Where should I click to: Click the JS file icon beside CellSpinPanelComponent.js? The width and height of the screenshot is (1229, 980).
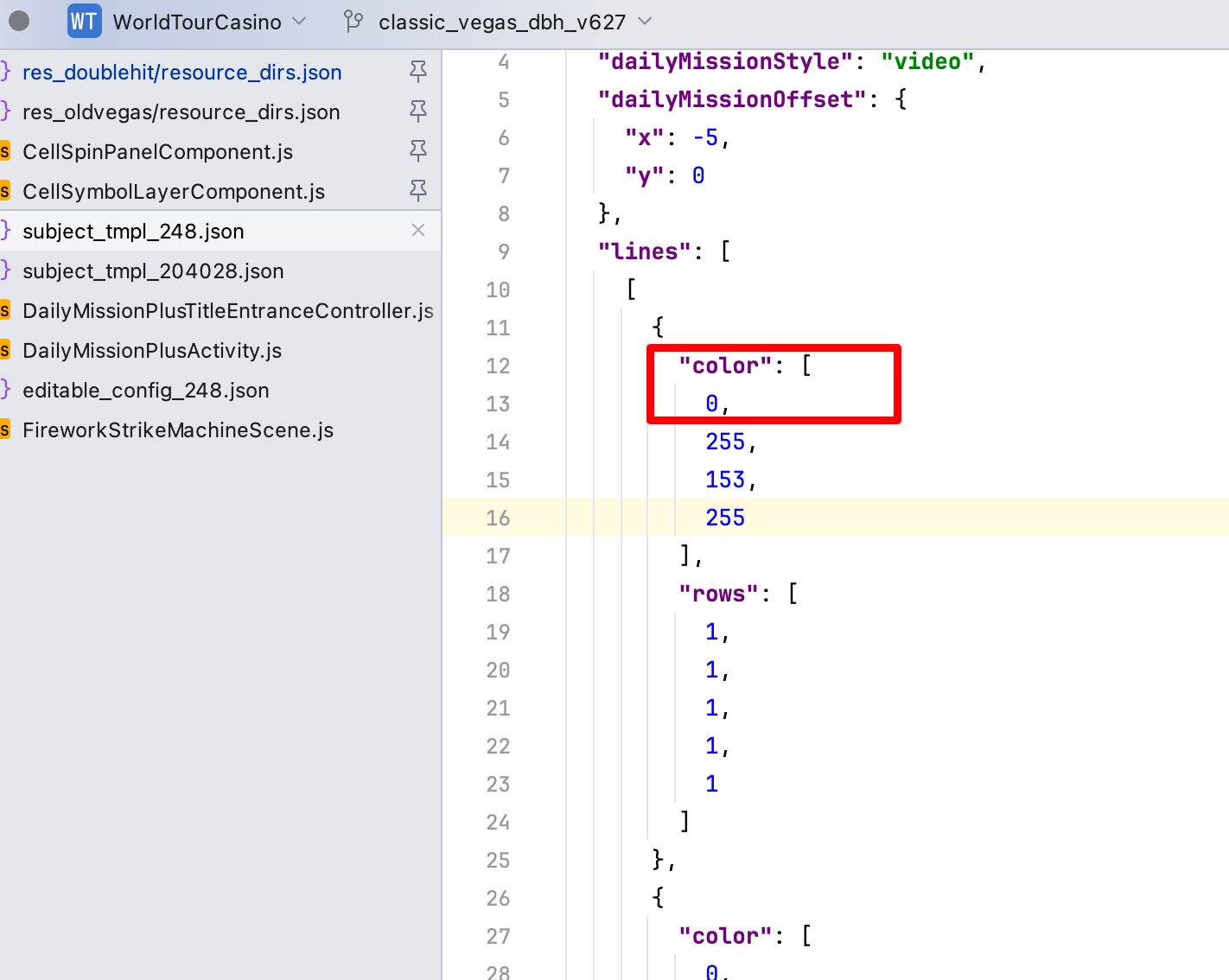[x=5, y=152]
